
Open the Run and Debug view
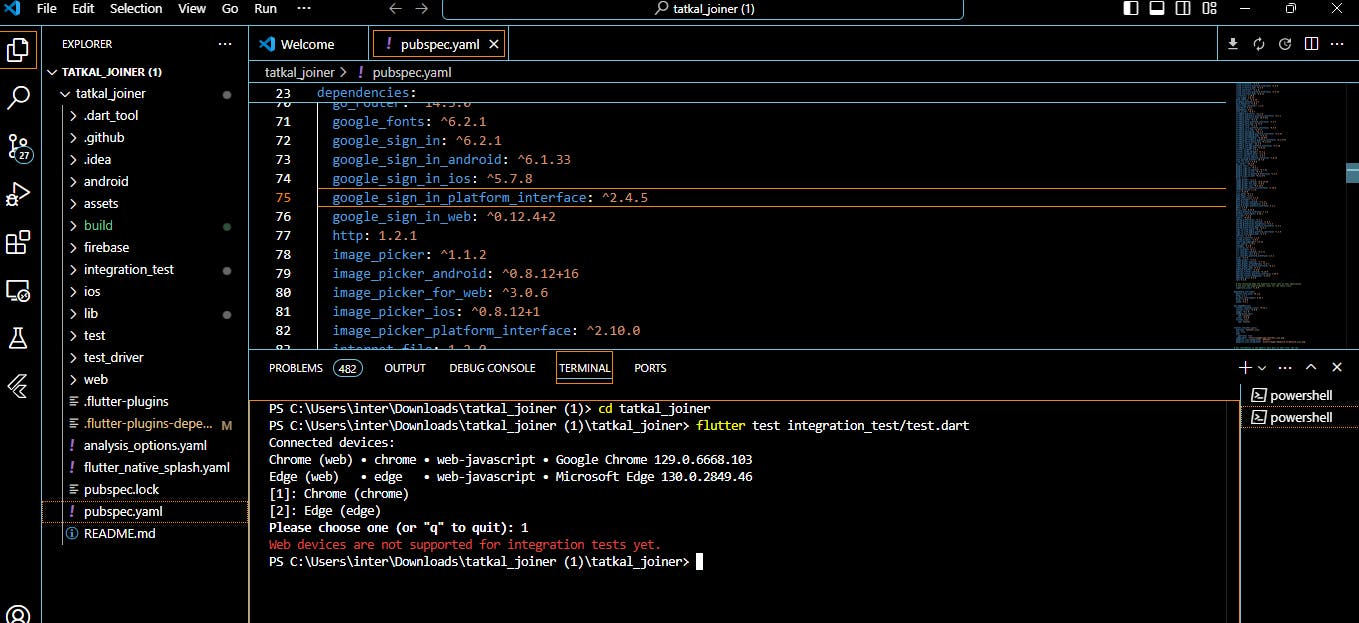click(18, 194)
